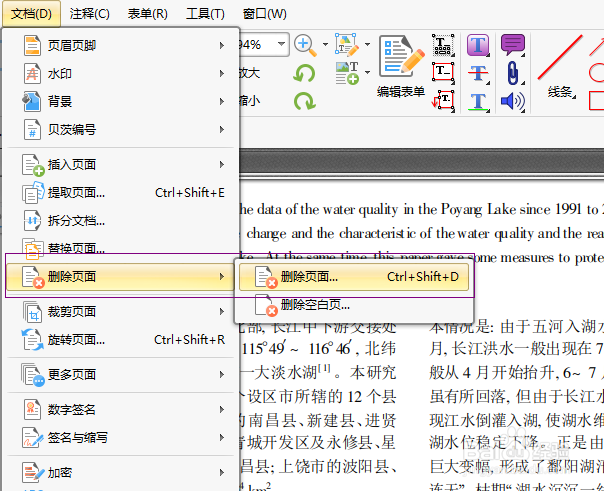This screenshot has height=491, width=604.
Task: Open the zoom percentage dropdown
Action: 282,44
